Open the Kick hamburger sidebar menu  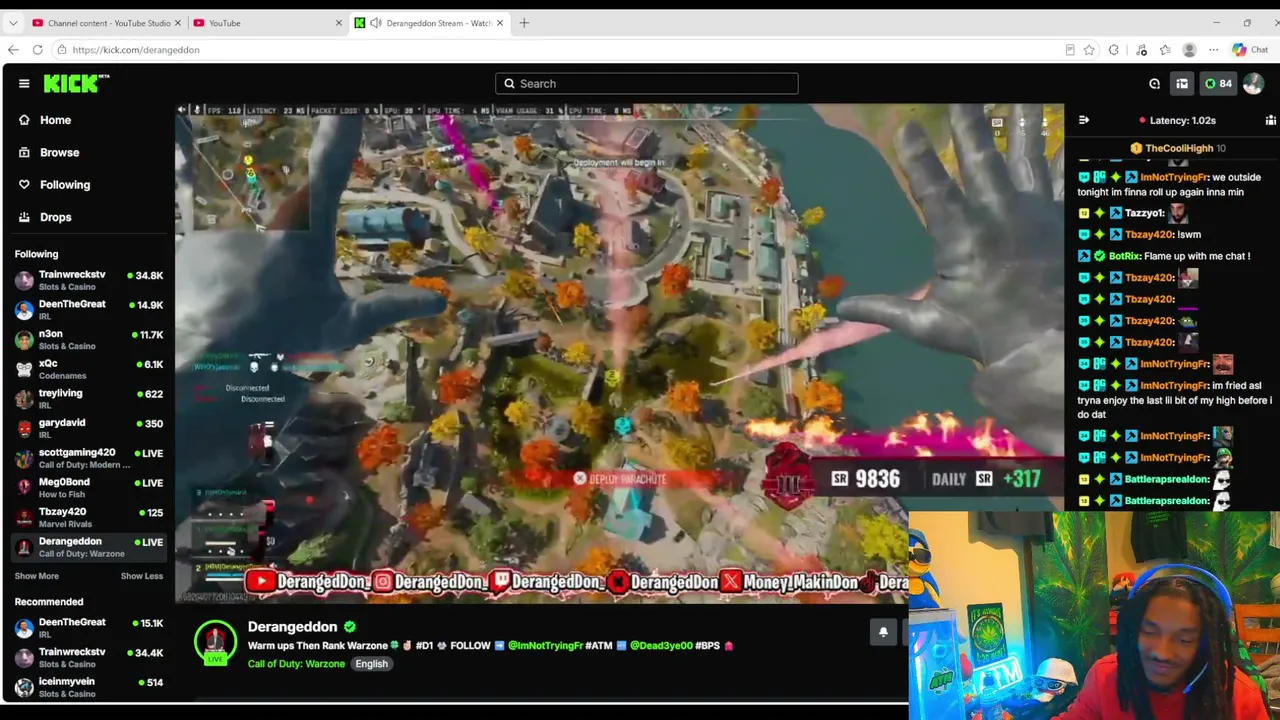coord(24,84)
